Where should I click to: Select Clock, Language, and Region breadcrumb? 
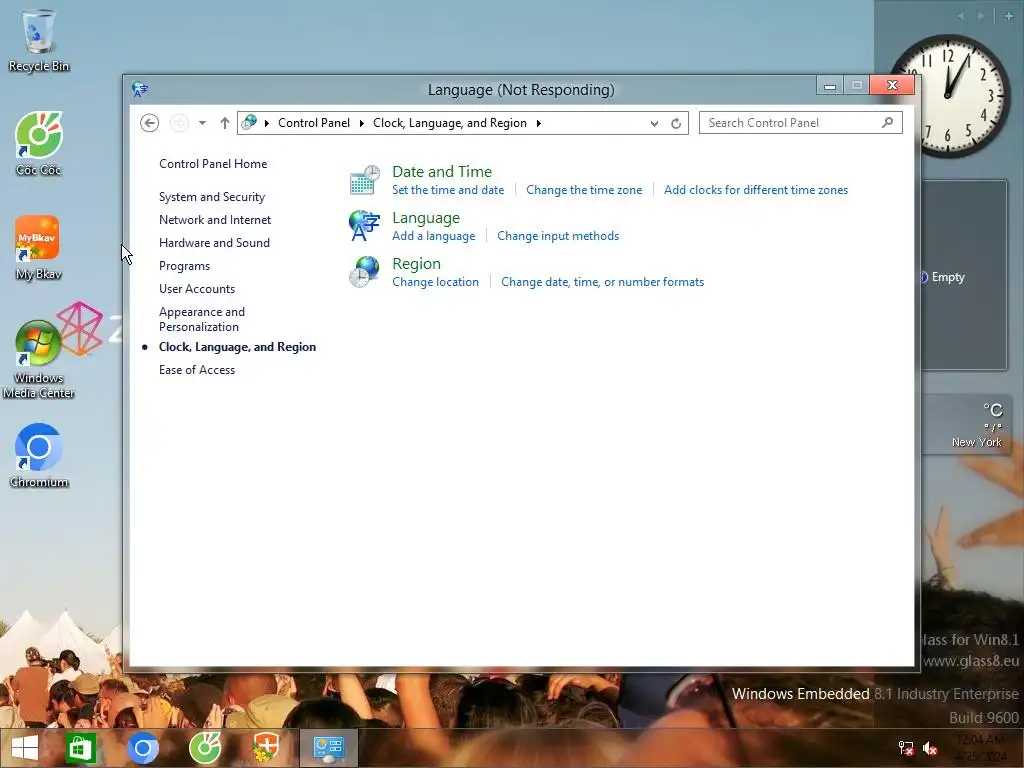coord(449,123)
